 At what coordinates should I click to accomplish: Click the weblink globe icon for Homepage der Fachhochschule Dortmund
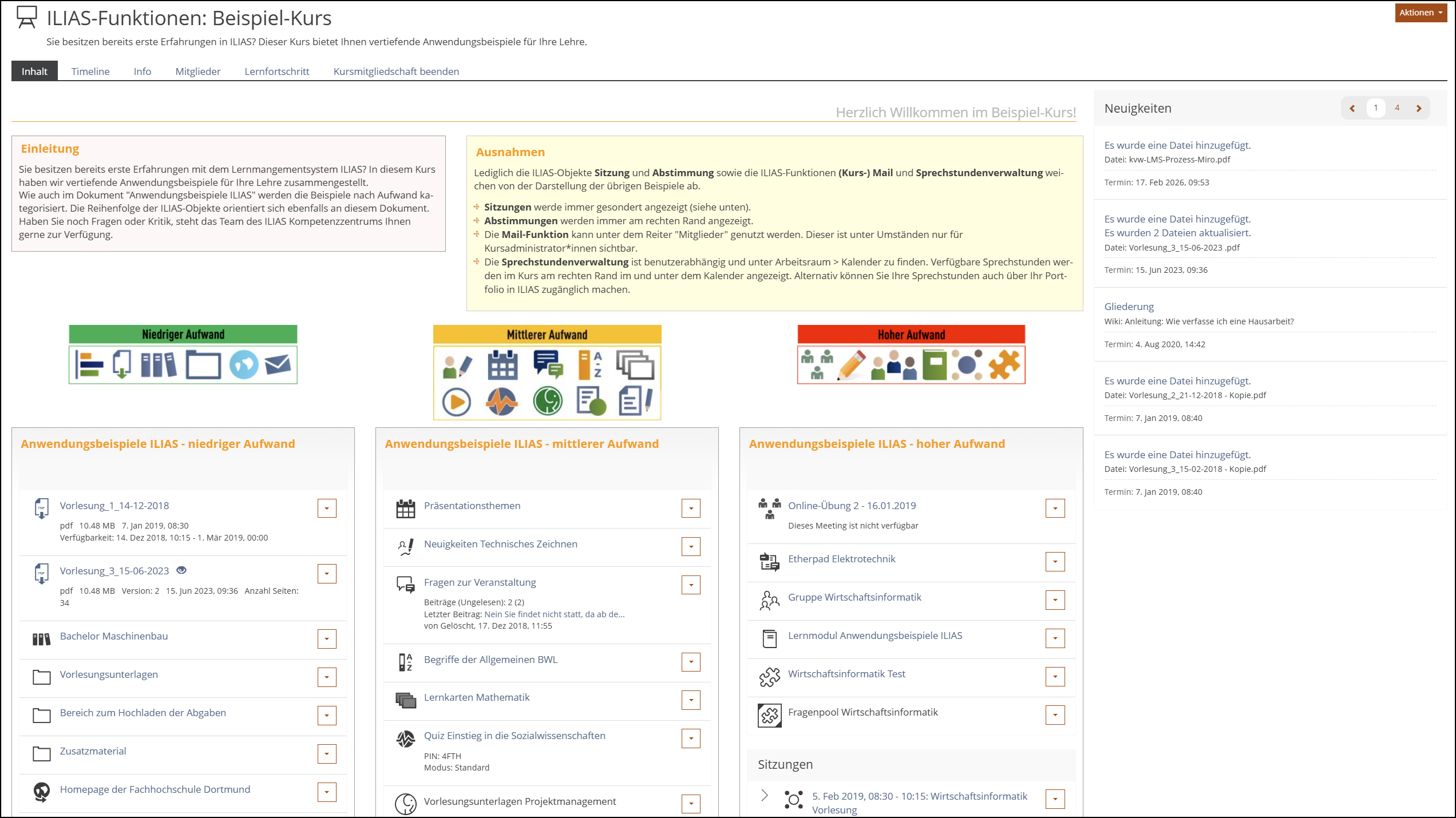point(41,792)
